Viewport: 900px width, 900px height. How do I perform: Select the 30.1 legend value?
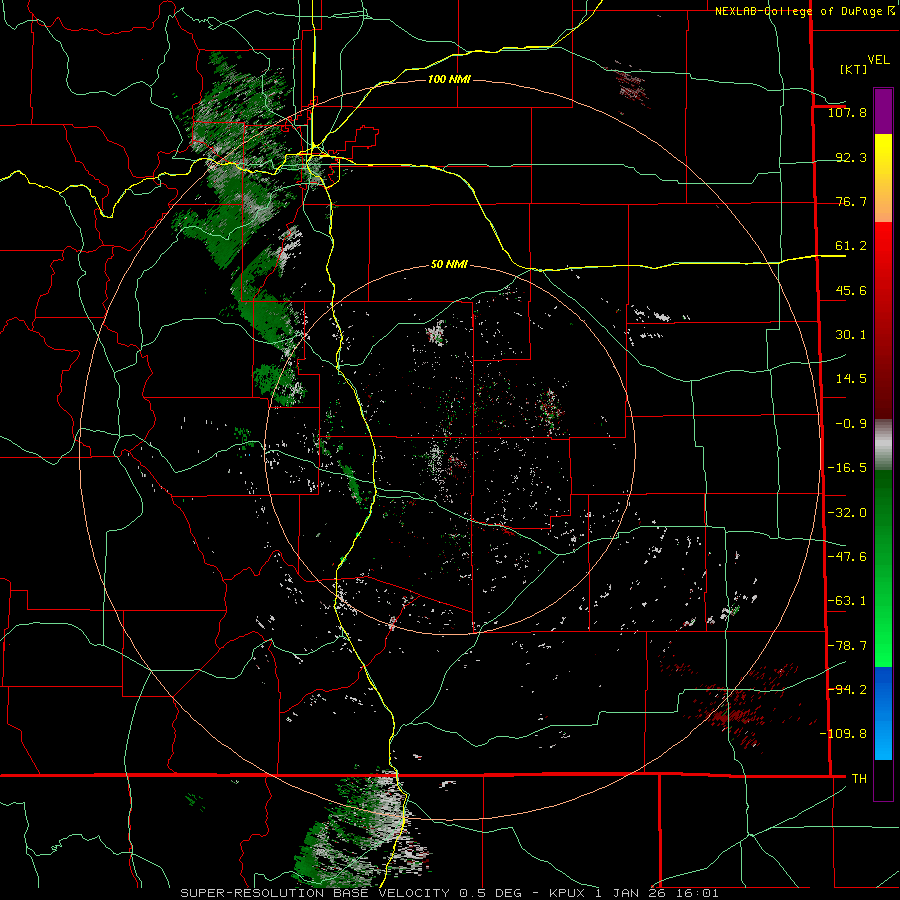(x=851, y=335)
